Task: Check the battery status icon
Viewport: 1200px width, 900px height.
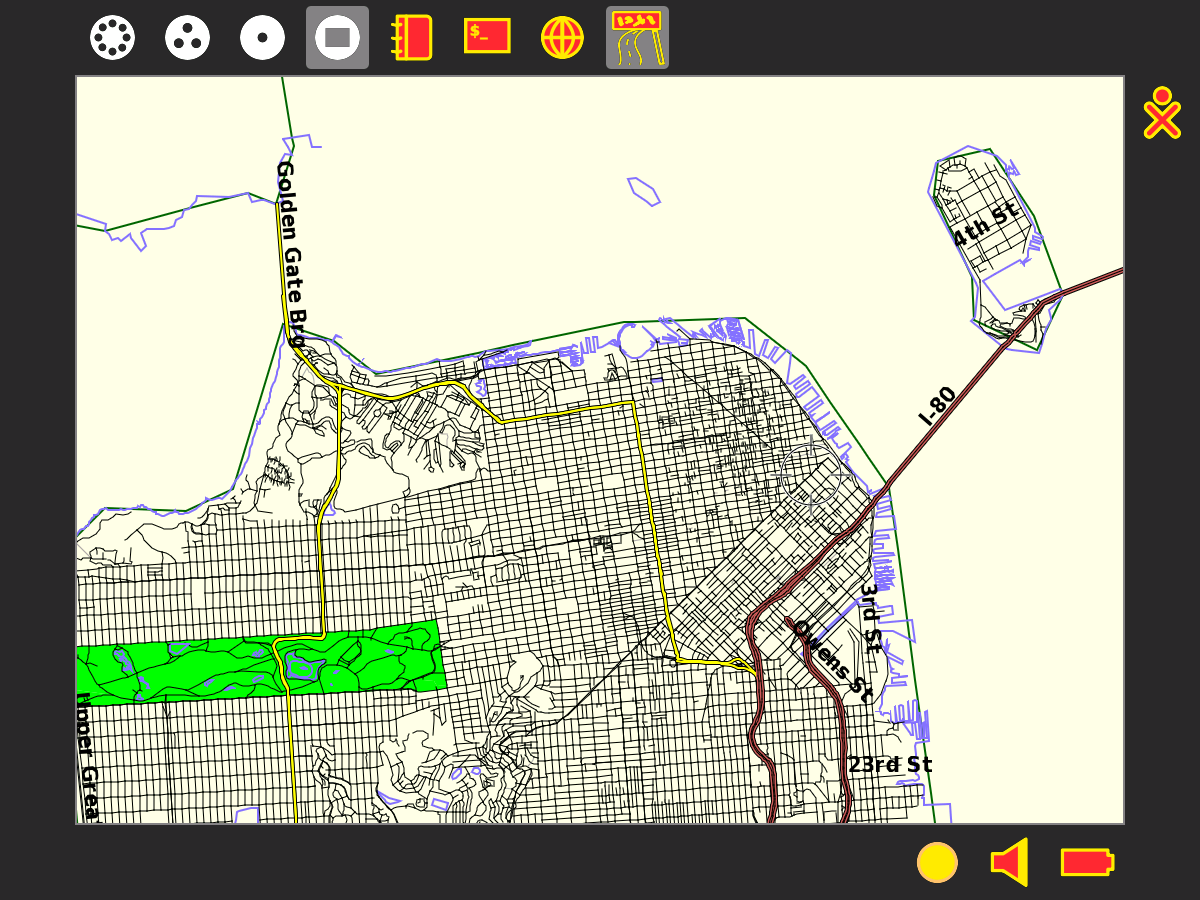Action: [1087, 862]
